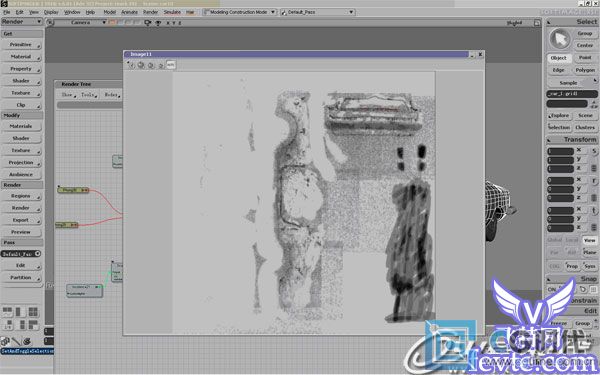Viewport: 600px width, 375px height.
Task: Open the Animate menu
Action: (x=129, y=12)
